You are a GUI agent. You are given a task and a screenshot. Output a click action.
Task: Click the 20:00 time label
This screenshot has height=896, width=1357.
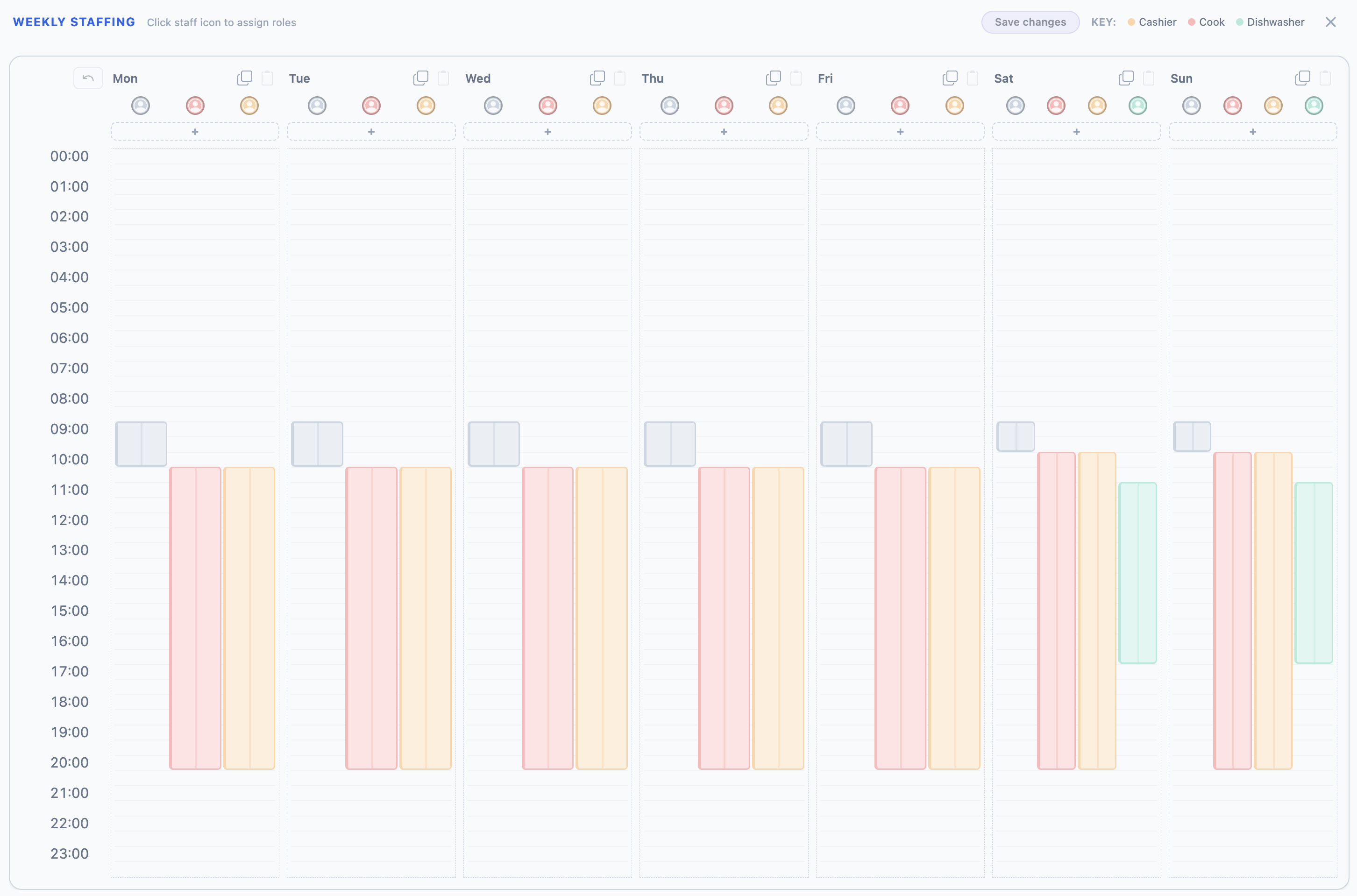(x=69, y=762)
